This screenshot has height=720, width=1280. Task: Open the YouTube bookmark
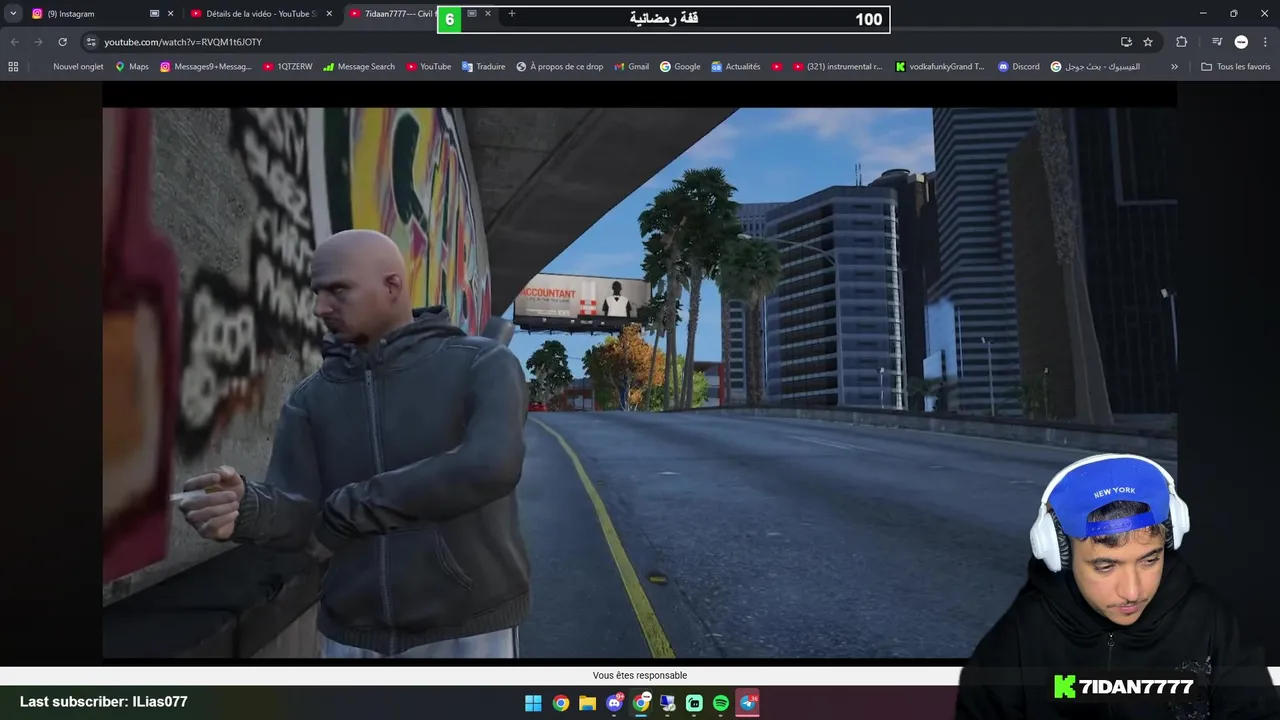pyautogui.click(x=428, y=67)
